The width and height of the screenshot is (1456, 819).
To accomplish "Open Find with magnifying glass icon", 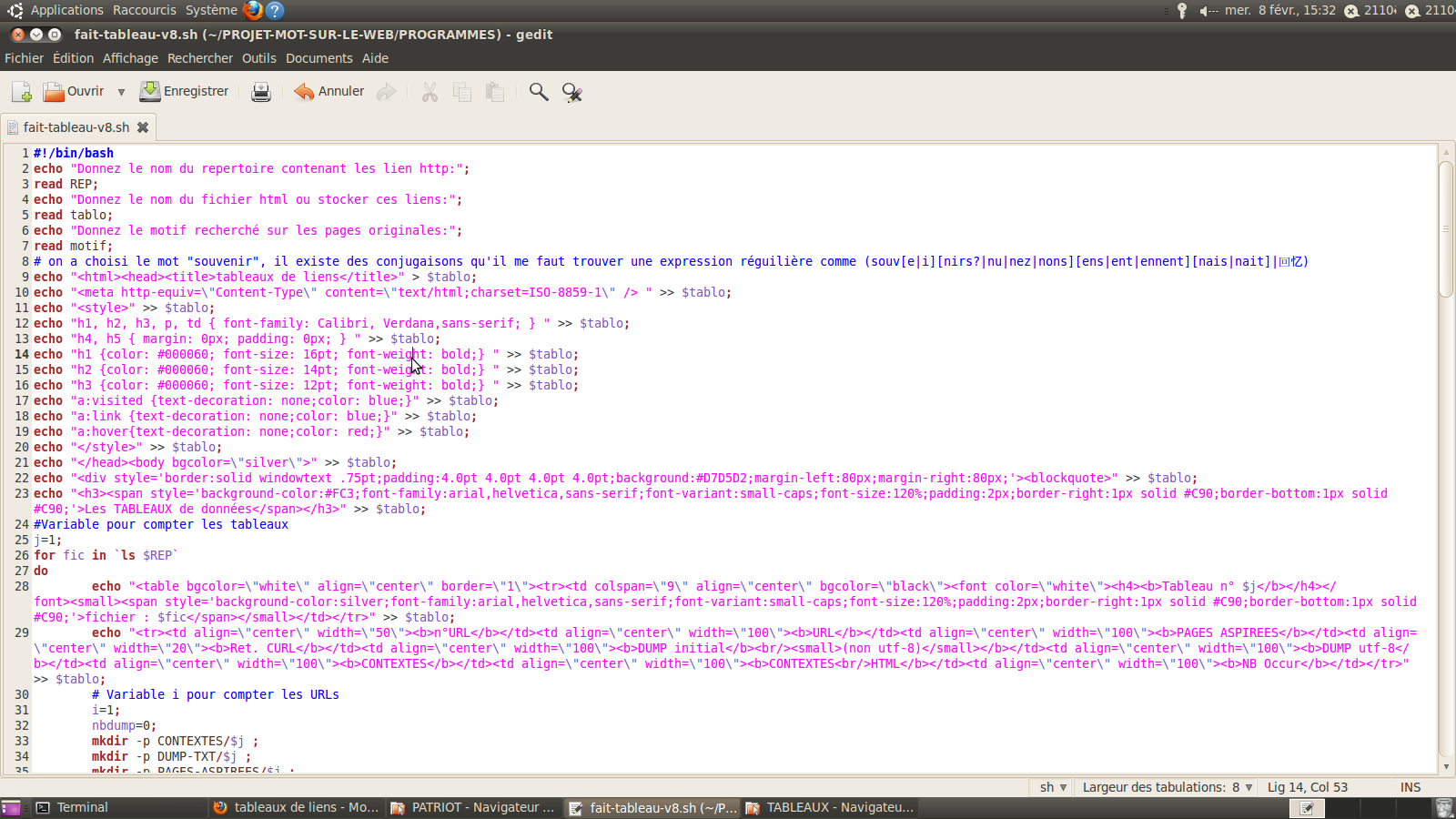I will (x=539, y=92).
